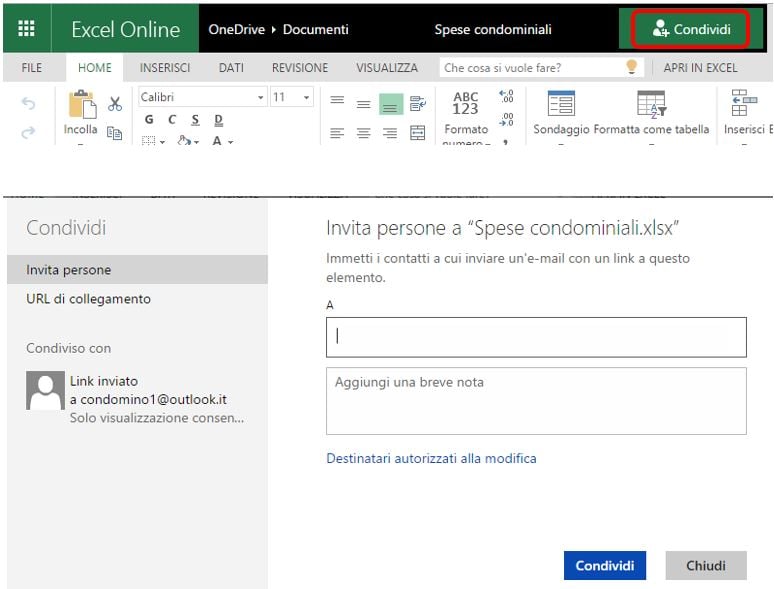774x589 pixels.
Task: Click the decrease decimal icon
Action: click(x=506, y=119)
